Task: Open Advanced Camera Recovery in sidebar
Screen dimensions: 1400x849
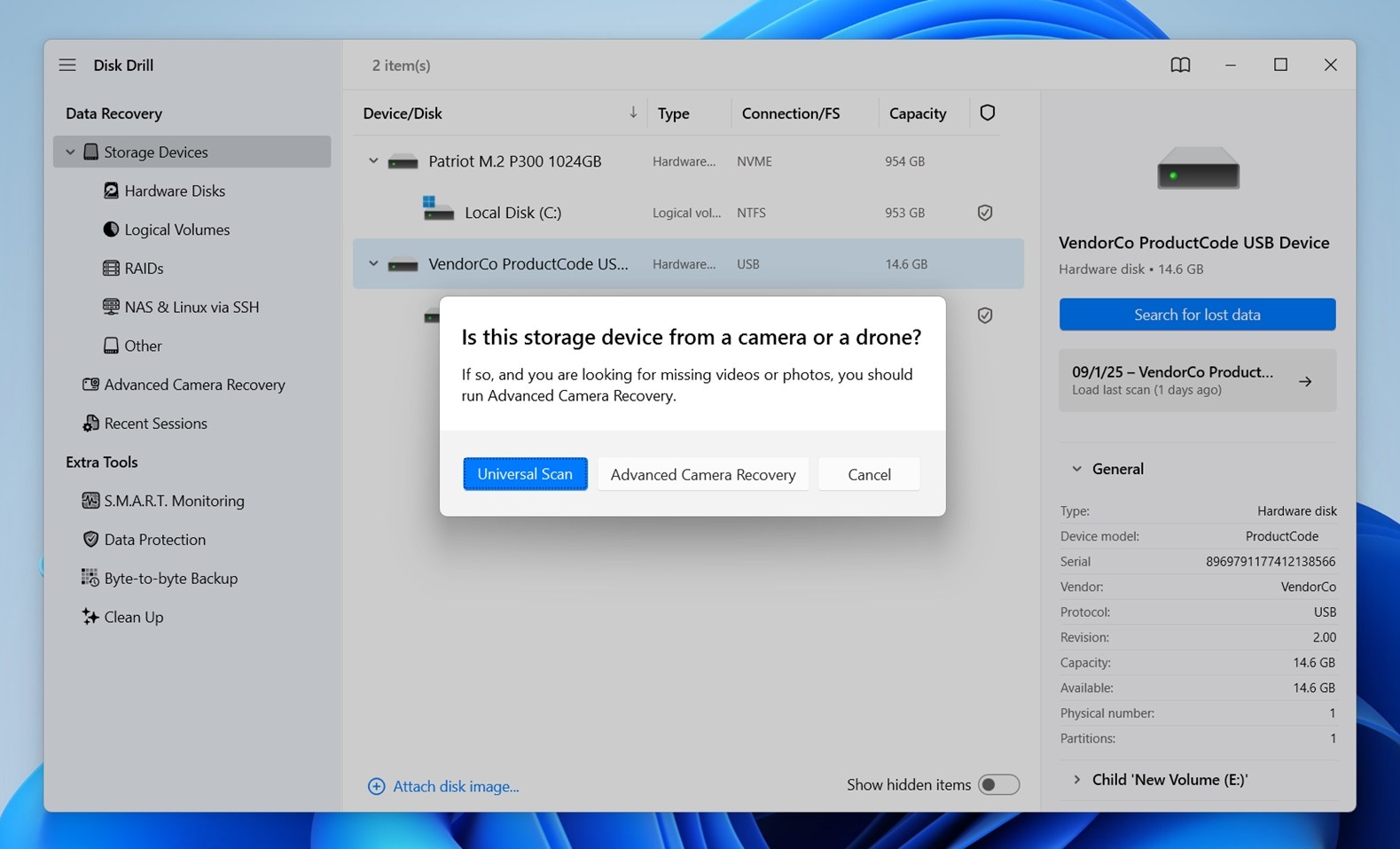Action: pos(194,385)
